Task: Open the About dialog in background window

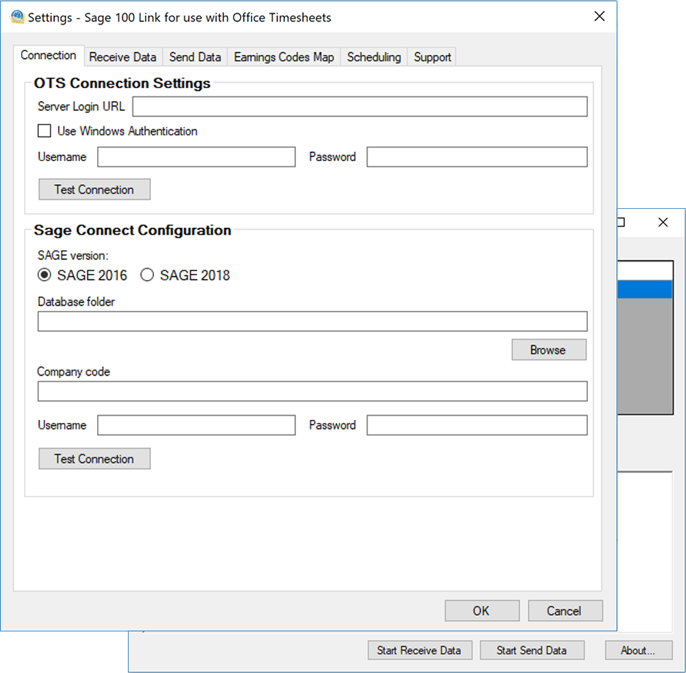Action: (x=637, y=650)
